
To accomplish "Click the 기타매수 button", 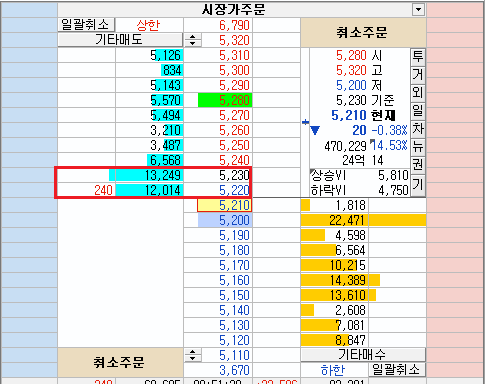I will 363,354.
